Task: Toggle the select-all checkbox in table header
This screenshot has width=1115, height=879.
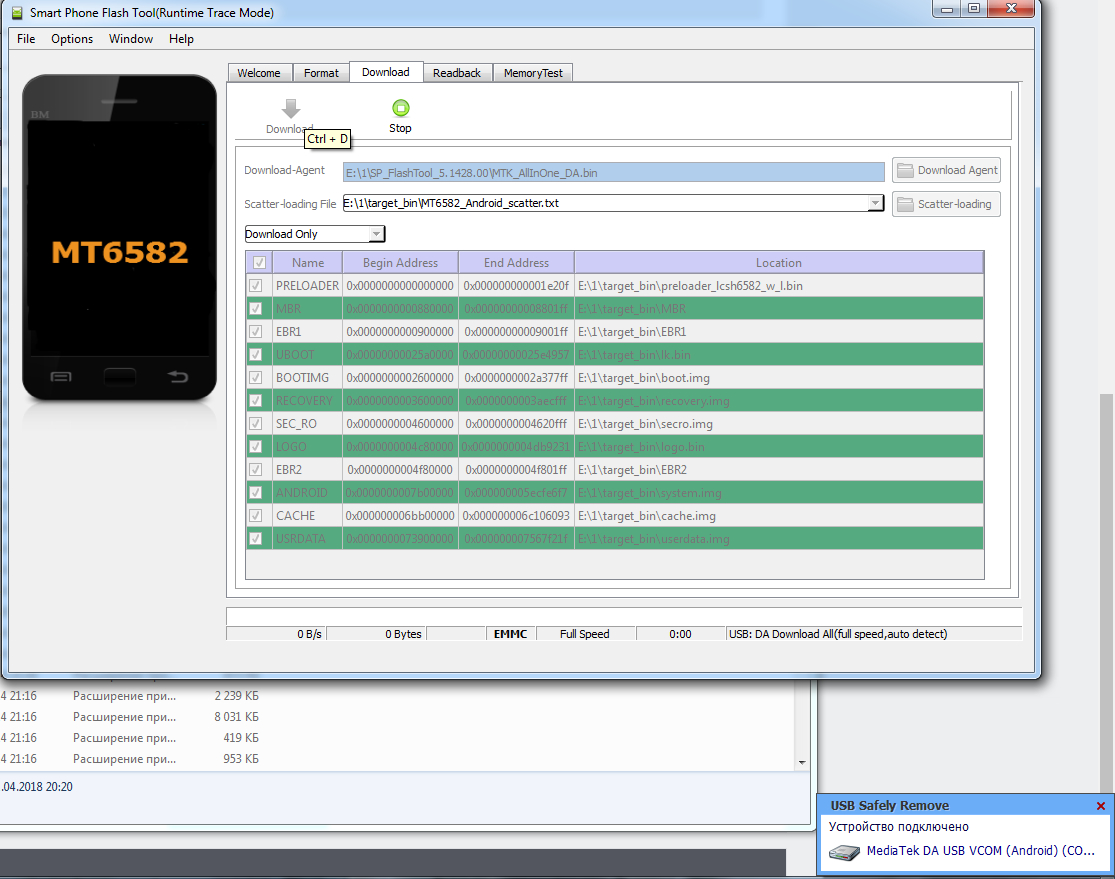Action: point(259,263)
